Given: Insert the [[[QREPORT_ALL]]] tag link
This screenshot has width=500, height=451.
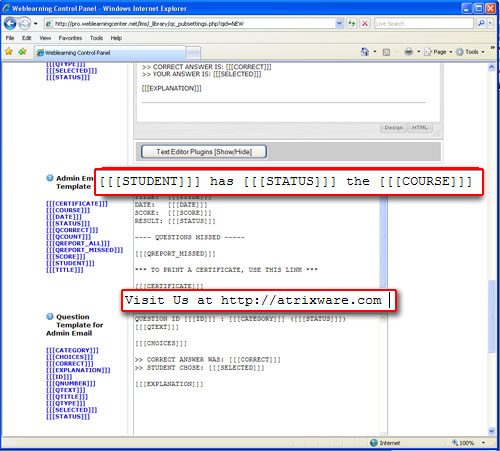Looking at the screenshot, I should point(78,243).
